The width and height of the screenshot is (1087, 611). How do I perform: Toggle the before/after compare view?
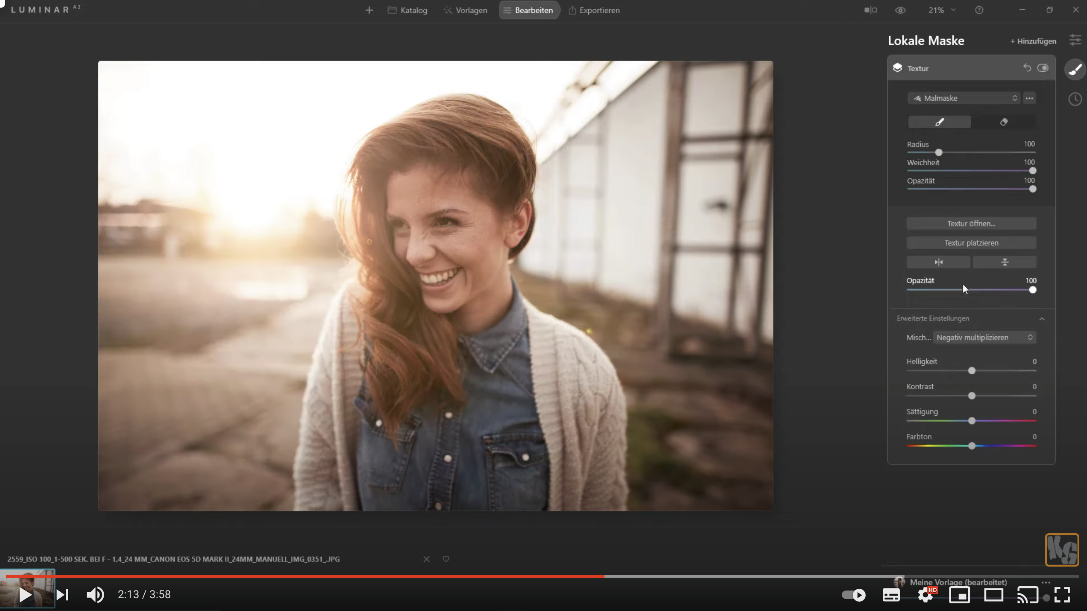(870, 10)
